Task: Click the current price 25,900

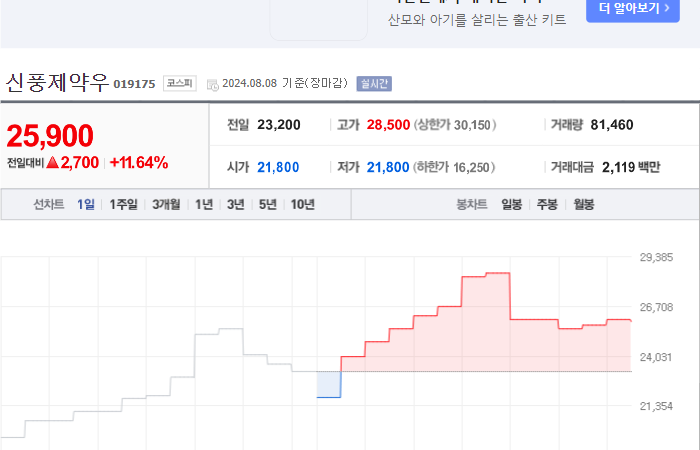Action: [x=50, y=136]
